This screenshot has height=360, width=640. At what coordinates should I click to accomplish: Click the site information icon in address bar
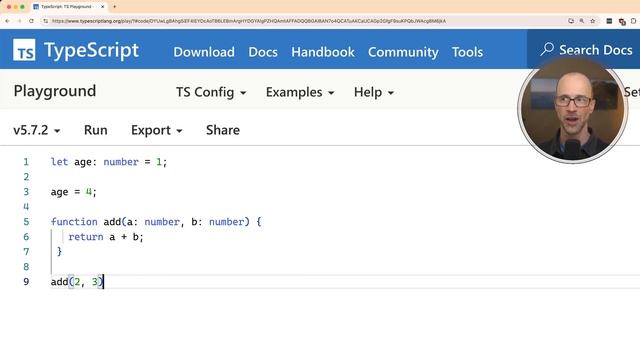pos(45,21)
